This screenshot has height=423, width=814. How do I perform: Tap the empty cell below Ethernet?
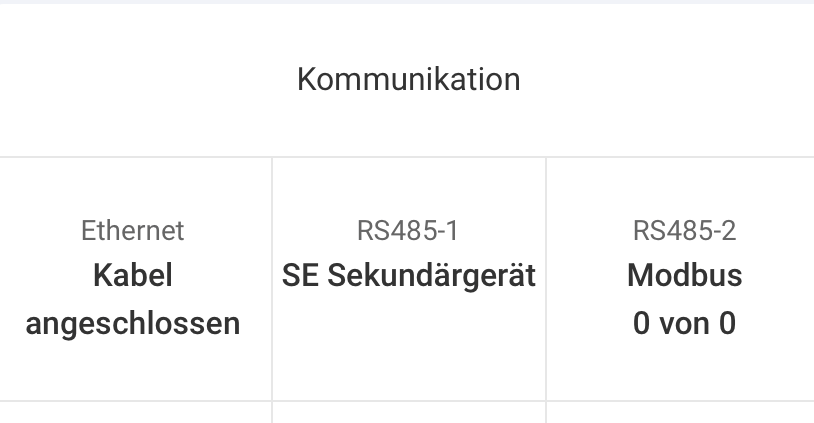click(133, 412)
